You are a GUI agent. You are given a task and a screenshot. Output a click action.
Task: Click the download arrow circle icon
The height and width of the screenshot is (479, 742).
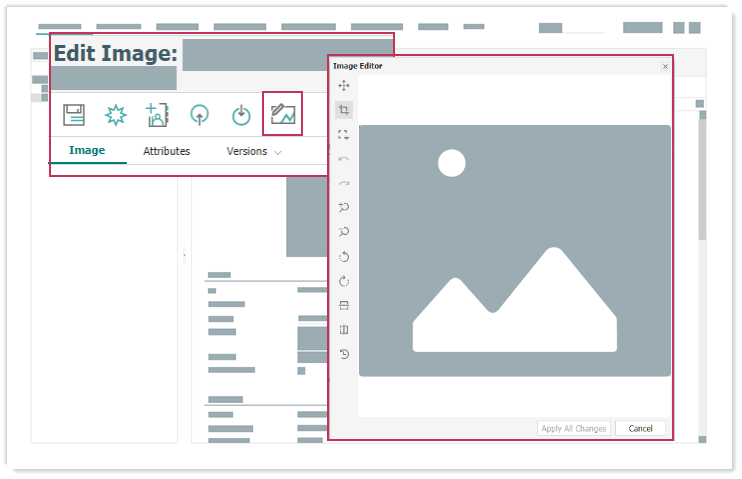coord(241,115)
